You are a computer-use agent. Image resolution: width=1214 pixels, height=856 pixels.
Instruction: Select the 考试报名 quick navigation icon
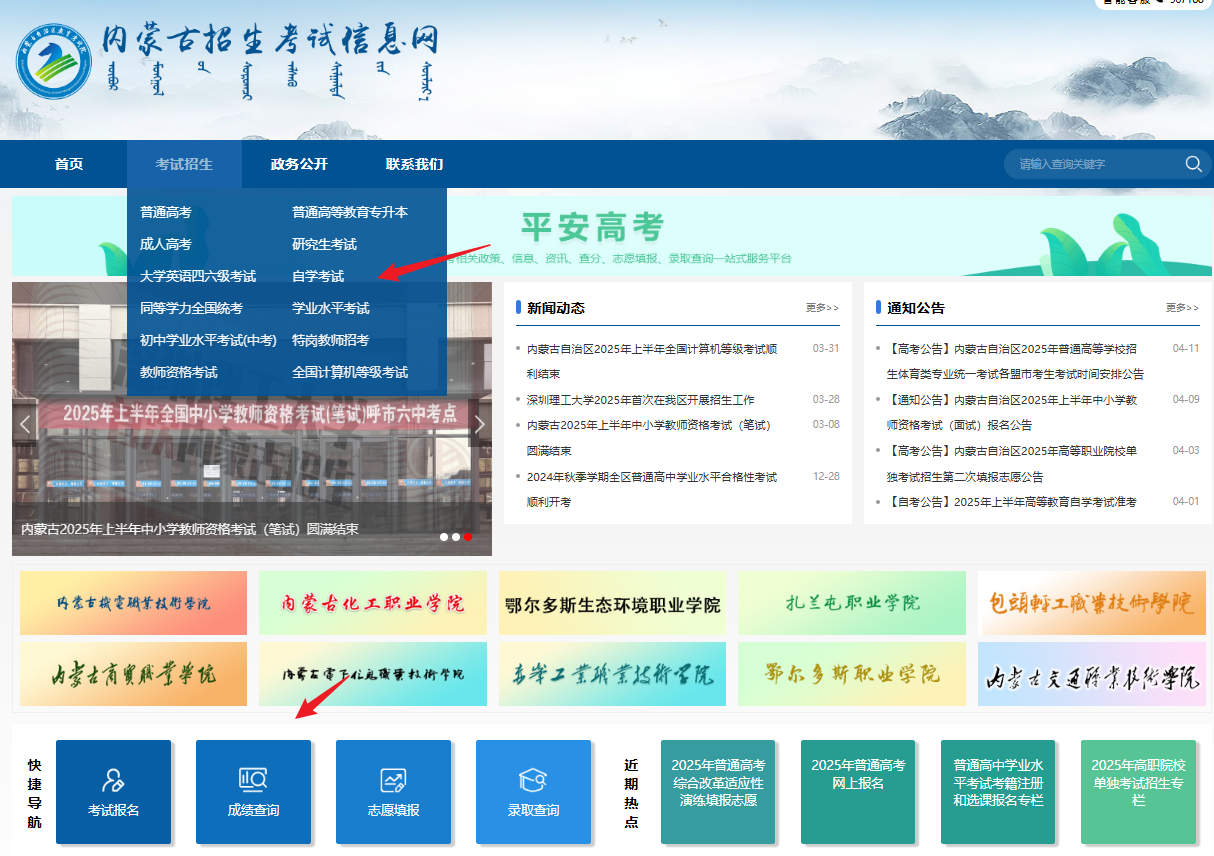point(113,792)
